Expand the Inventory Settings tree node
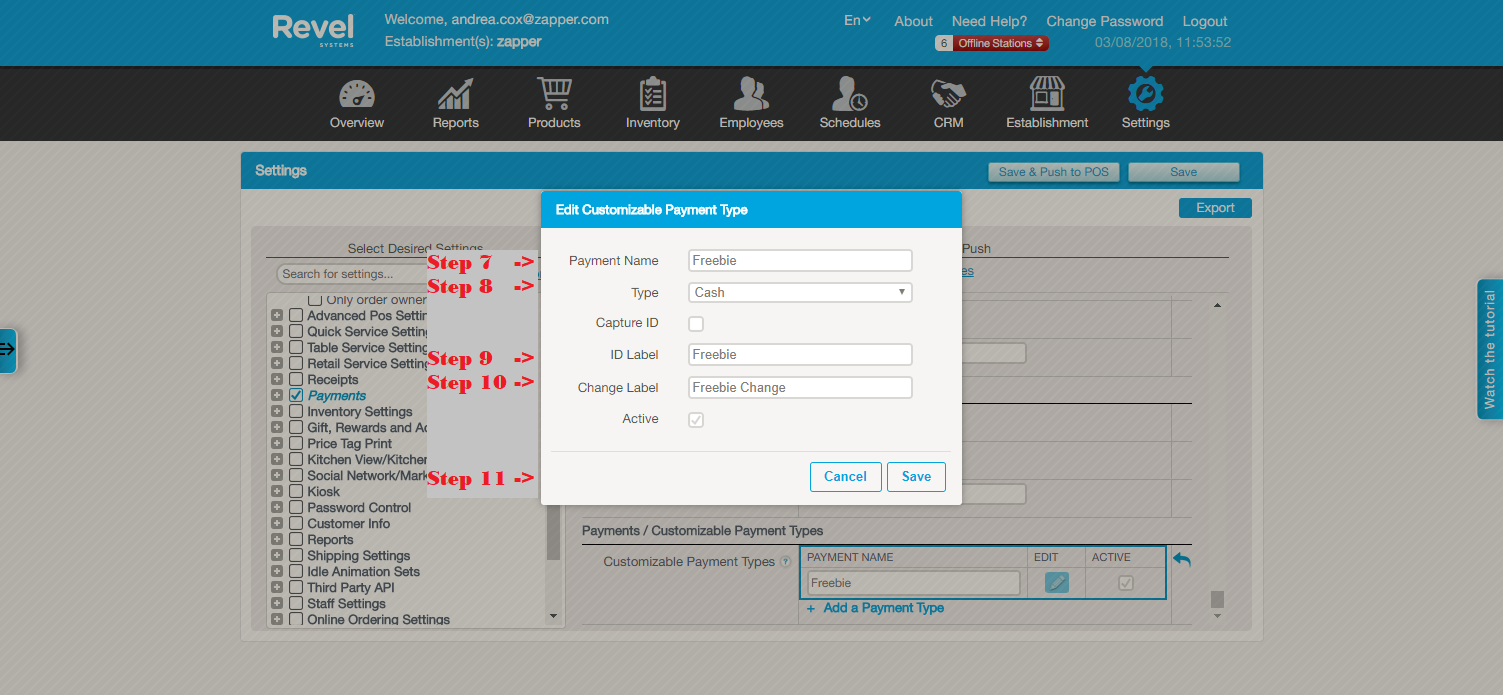The height and width of the screenshot is (695, 1503). click(277, 412)
